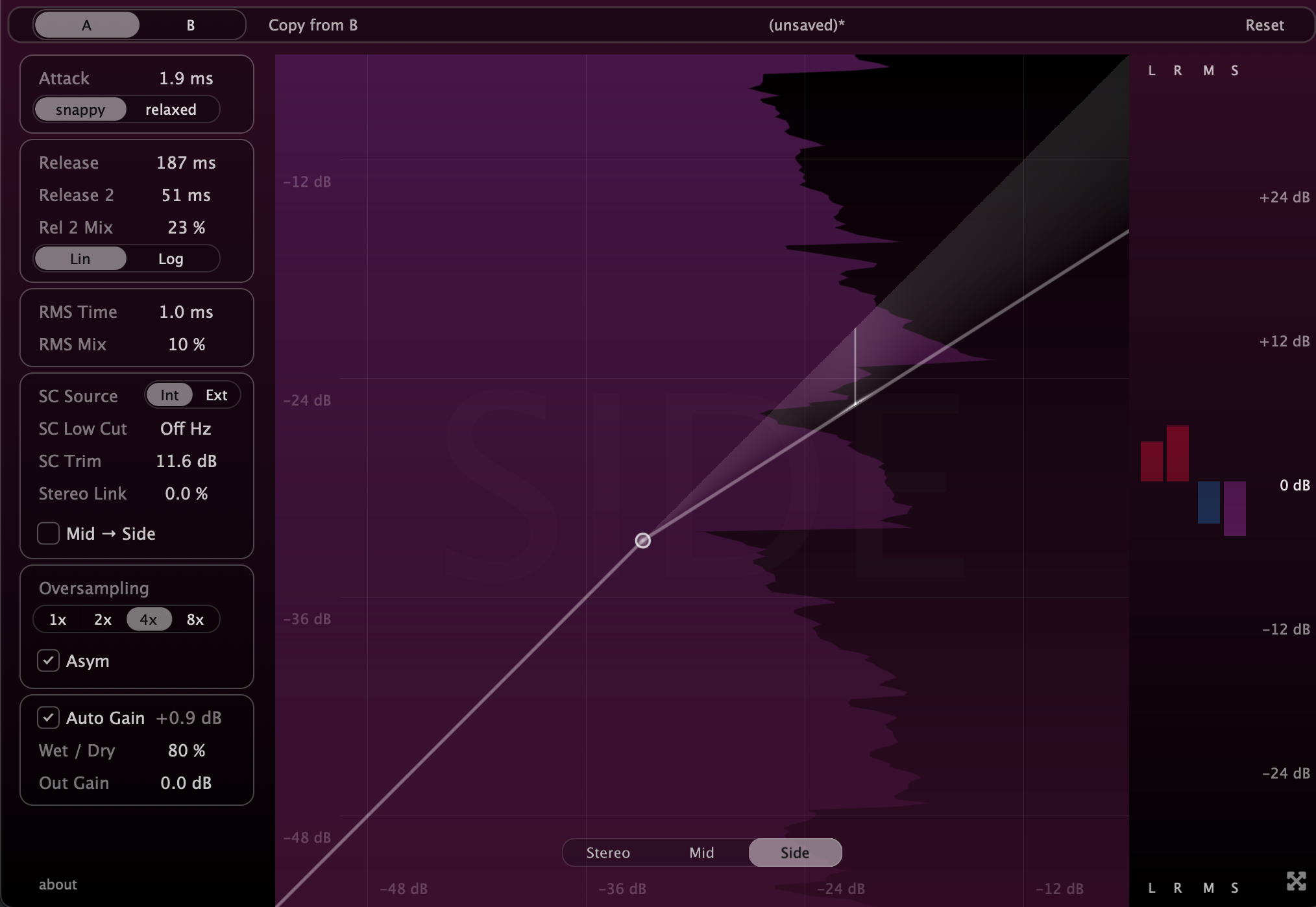Viewport: 1316px width, 907px height.
Task: Click the blue M meter bar
Action: pos(1209,502)
